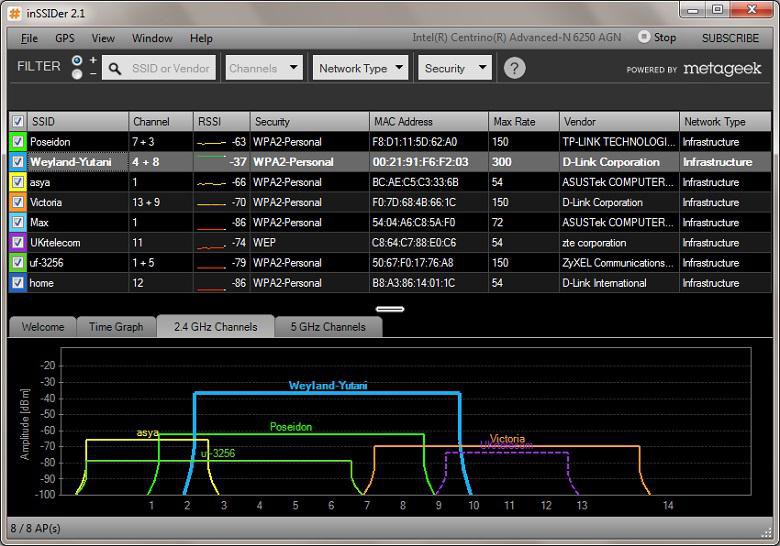Click the Poseidon RSSI signal graph
Screen dimensions: 780x546
[211, 142]
